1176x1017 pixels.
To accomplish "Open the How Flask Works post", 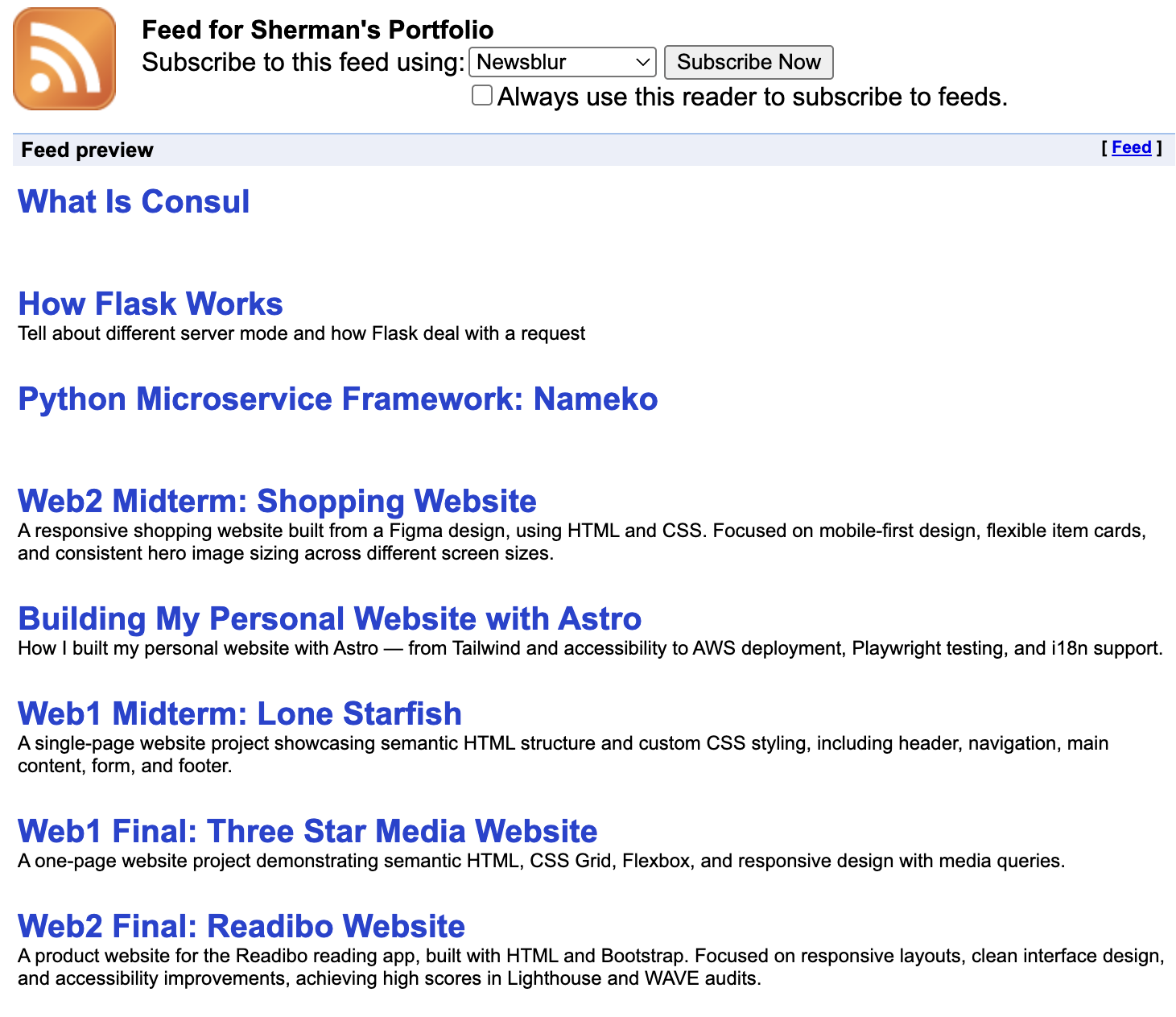I will click(151, 304).
